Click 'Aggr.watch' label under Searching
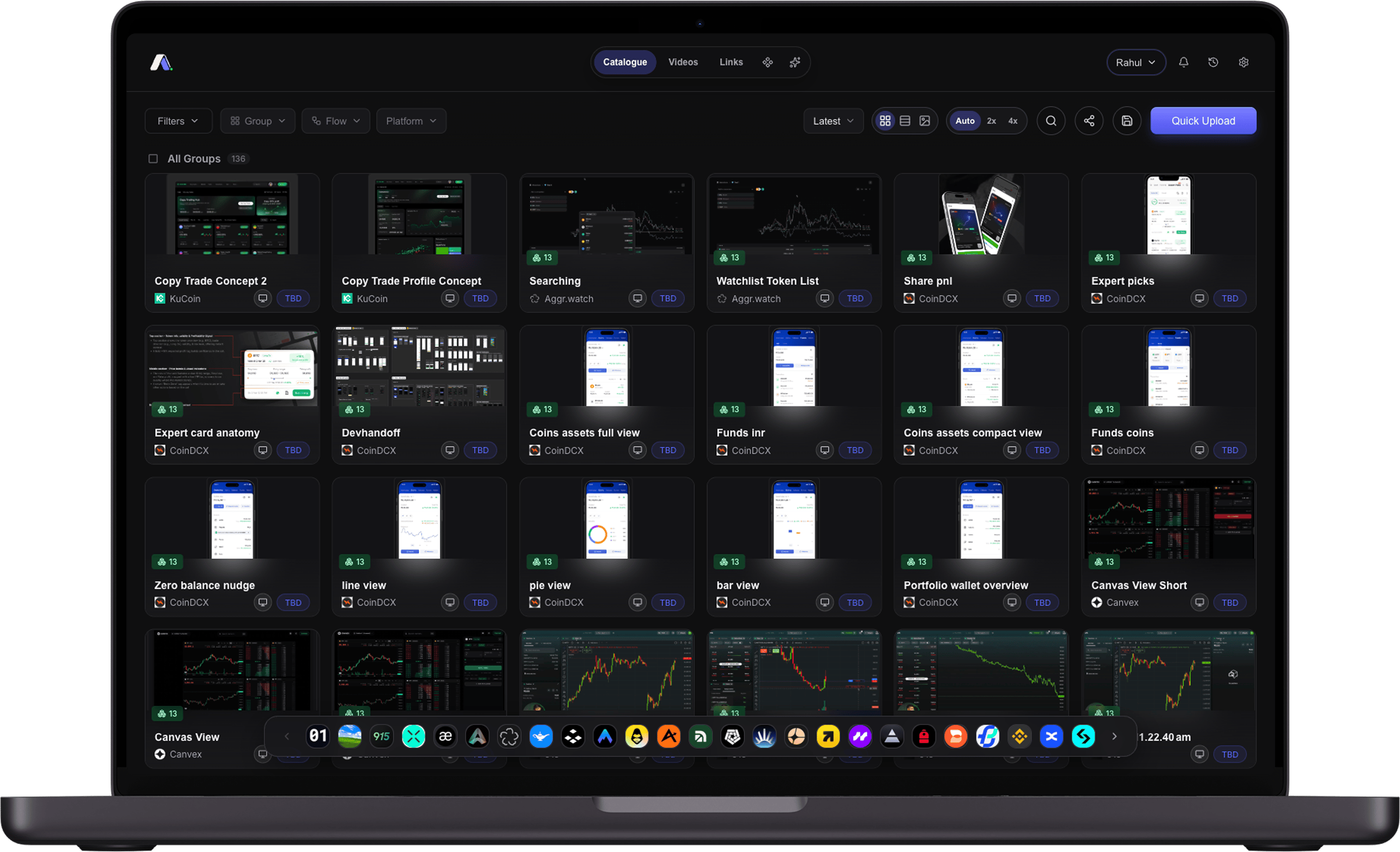The height and width of the screenshot is (852, 1400). tap(568, 298)
